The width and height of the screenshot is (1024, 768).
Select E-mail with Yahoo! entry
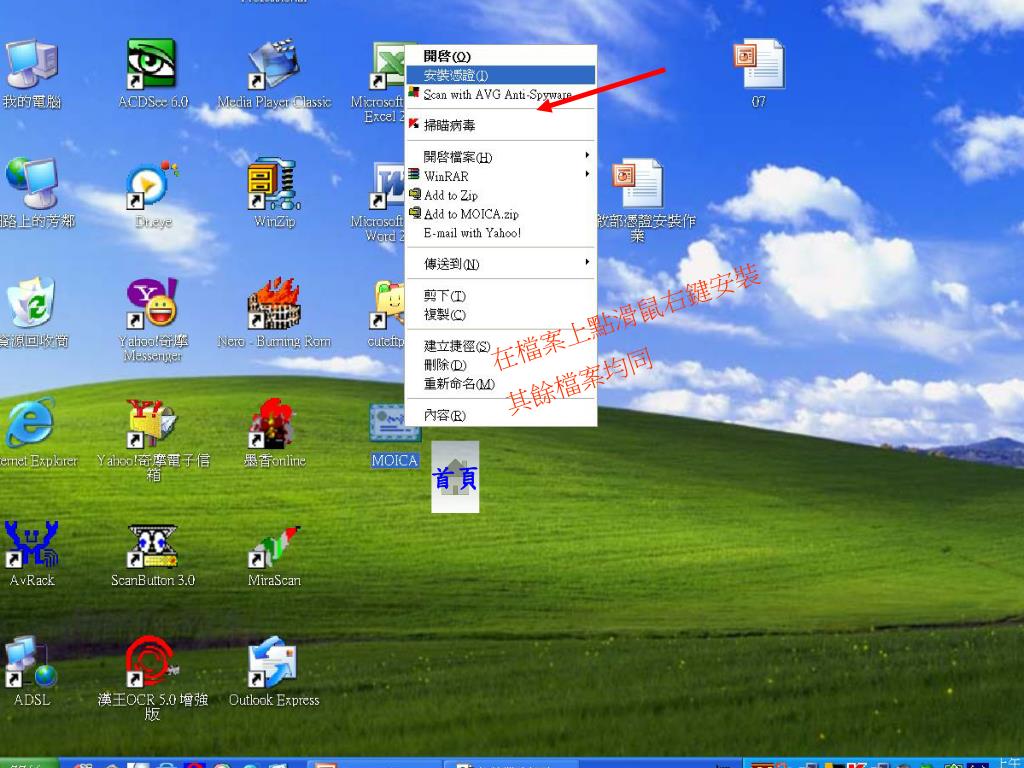click(x=500, y=232)
